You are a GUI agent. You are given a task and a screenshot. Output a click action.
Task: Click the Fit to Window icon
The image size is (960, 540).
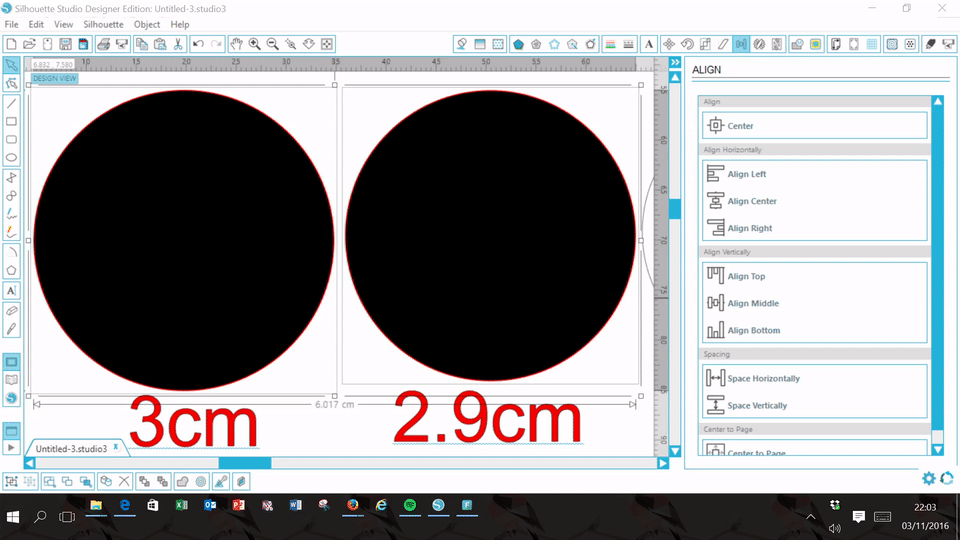click(x=327, y=44)
